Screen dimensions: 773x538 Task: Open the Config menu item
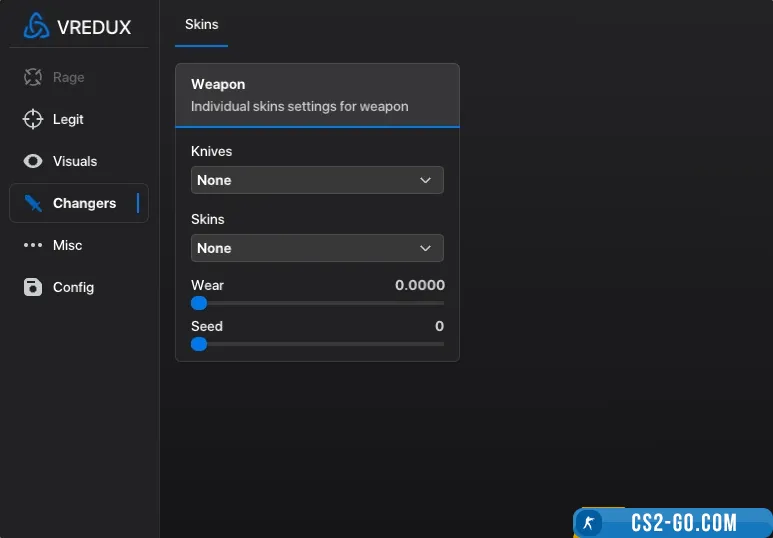coord(73,287)
